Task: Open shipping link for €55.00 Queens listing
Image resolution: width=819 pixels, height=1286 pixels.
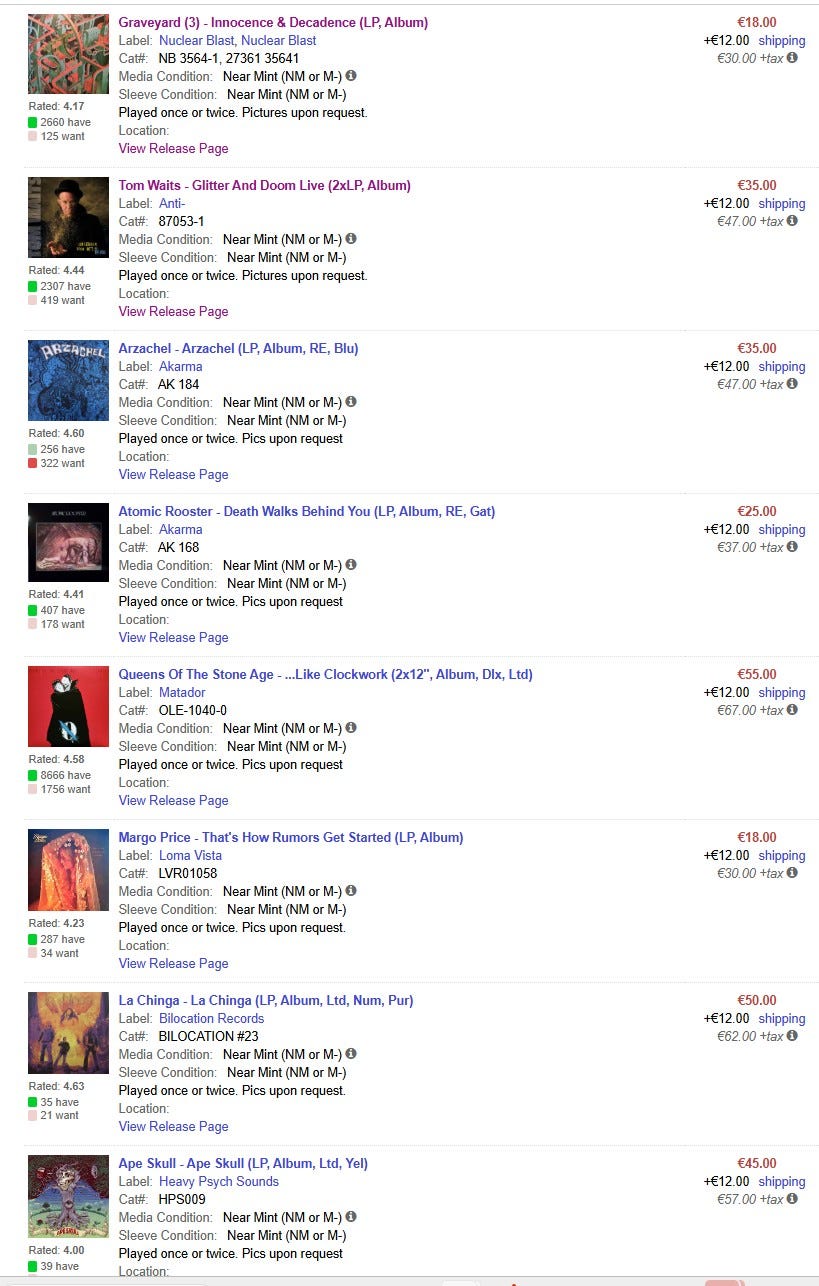Action: pyautogui.click(x=782, y=692)
